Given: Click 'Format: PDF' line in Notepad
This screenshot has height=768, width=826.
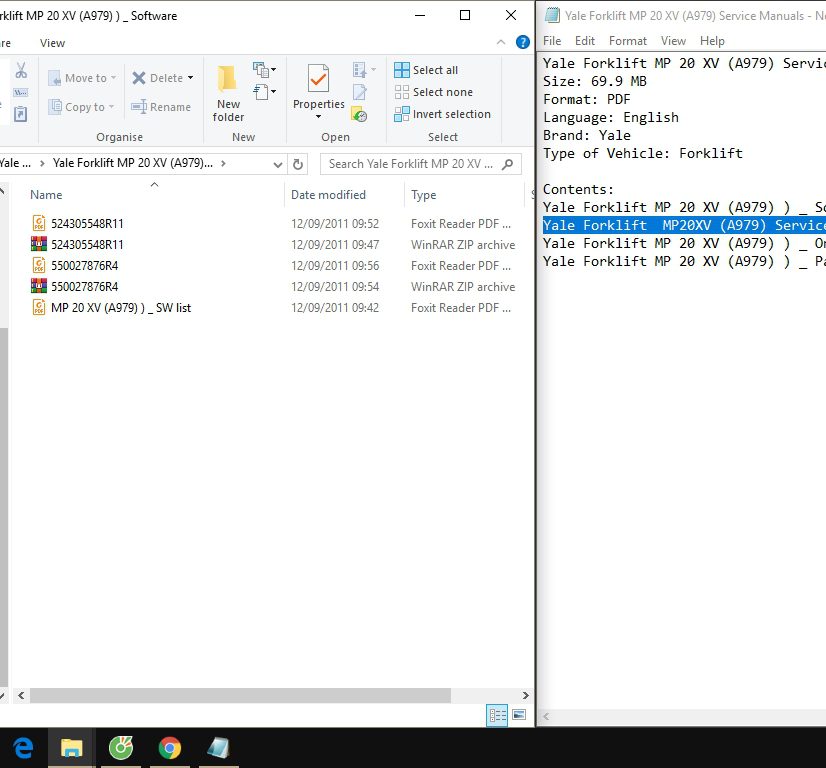Looking at the screenshot, I should click(x=586, y=100).
